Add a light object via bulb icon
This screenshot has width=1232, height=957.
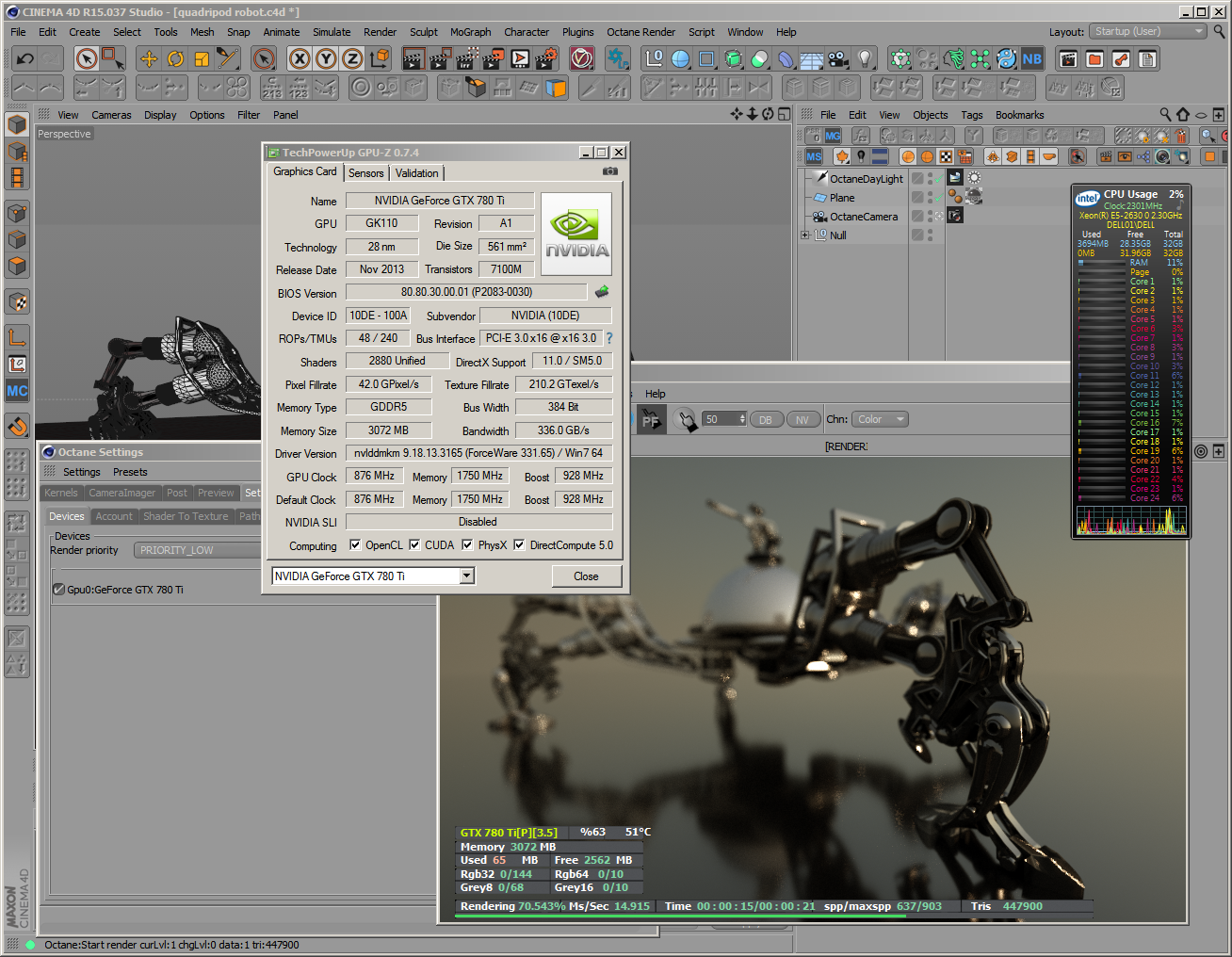(865, 59)
